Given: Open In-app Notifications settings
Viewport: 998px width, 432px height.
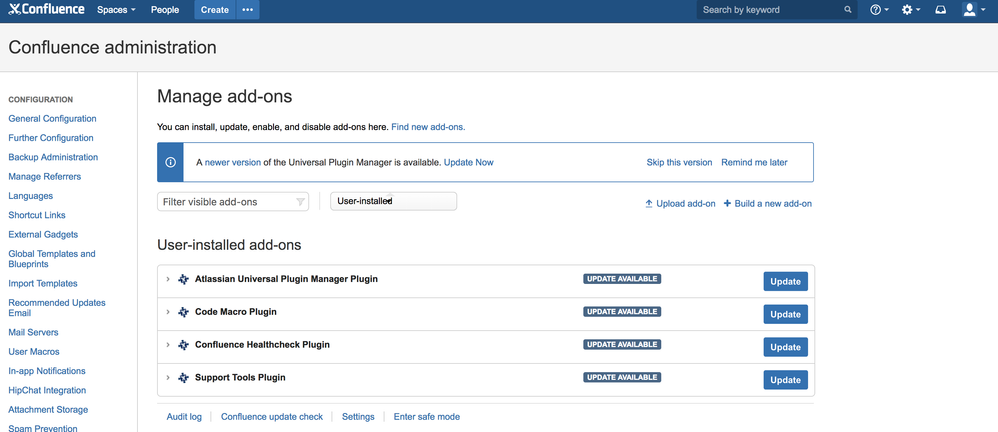Looking at the screenshot, I should point(47,371).
